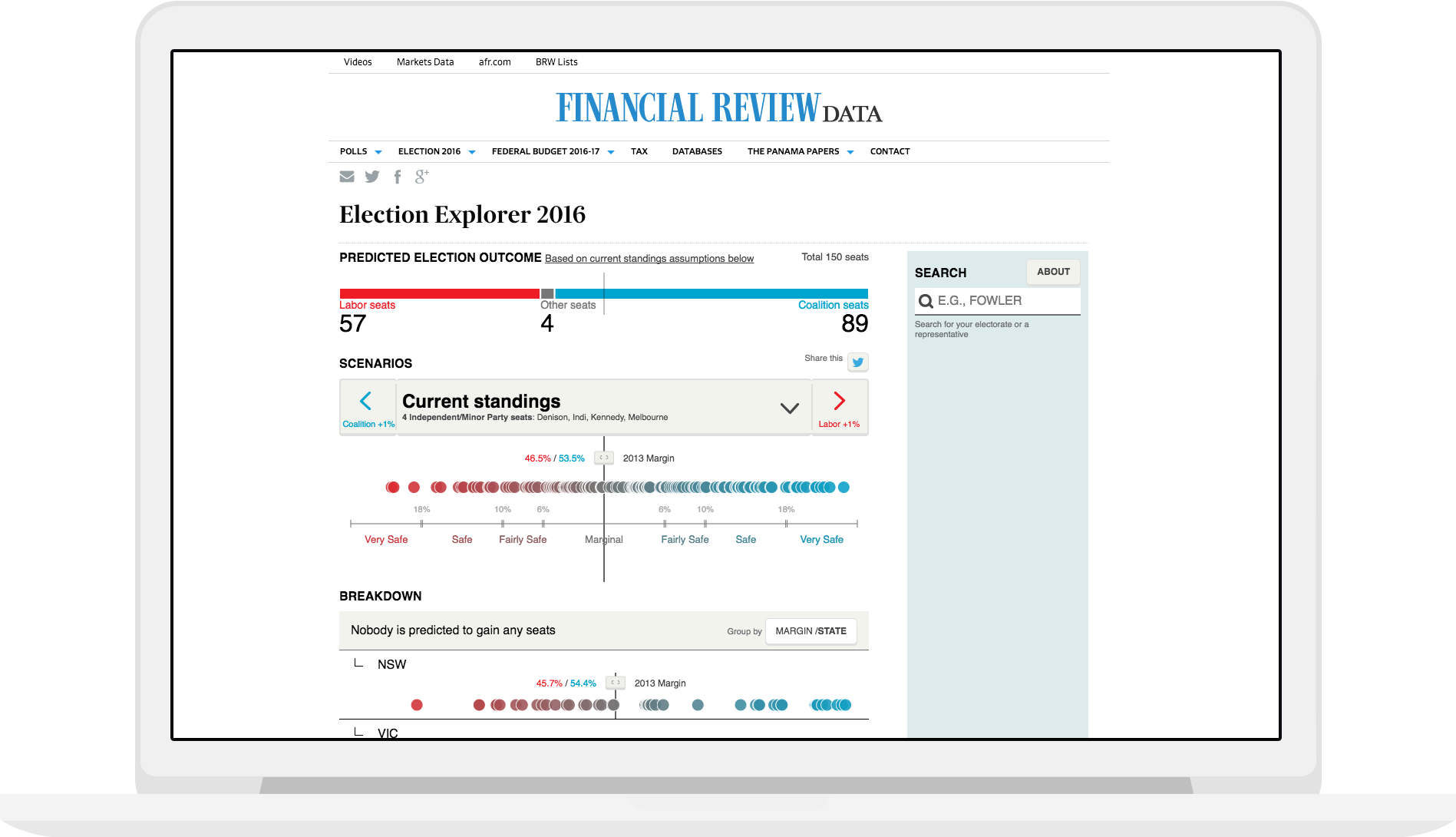The width and height of the screenshot is (1456, 837).
Task: Toggle the Margin/State group by switch
Action: (811, 631)
